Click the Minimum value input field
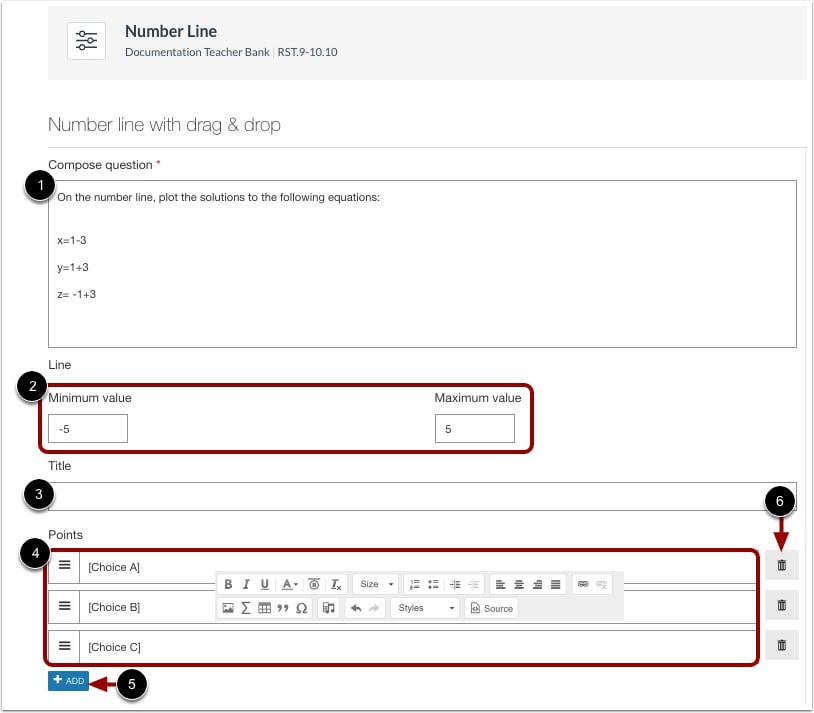The height and width of the screenshot is (713, 814). [x=88, y=428]
